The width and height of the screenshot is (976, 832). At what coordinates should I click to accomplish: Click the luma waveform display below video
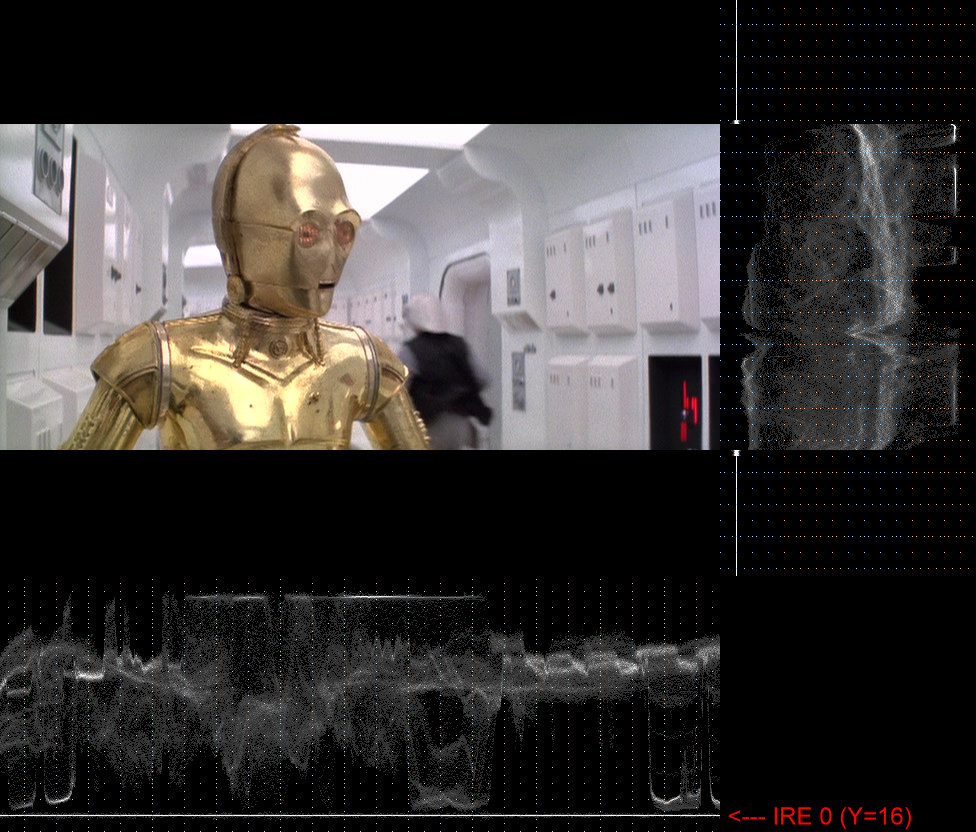point(360,703)
